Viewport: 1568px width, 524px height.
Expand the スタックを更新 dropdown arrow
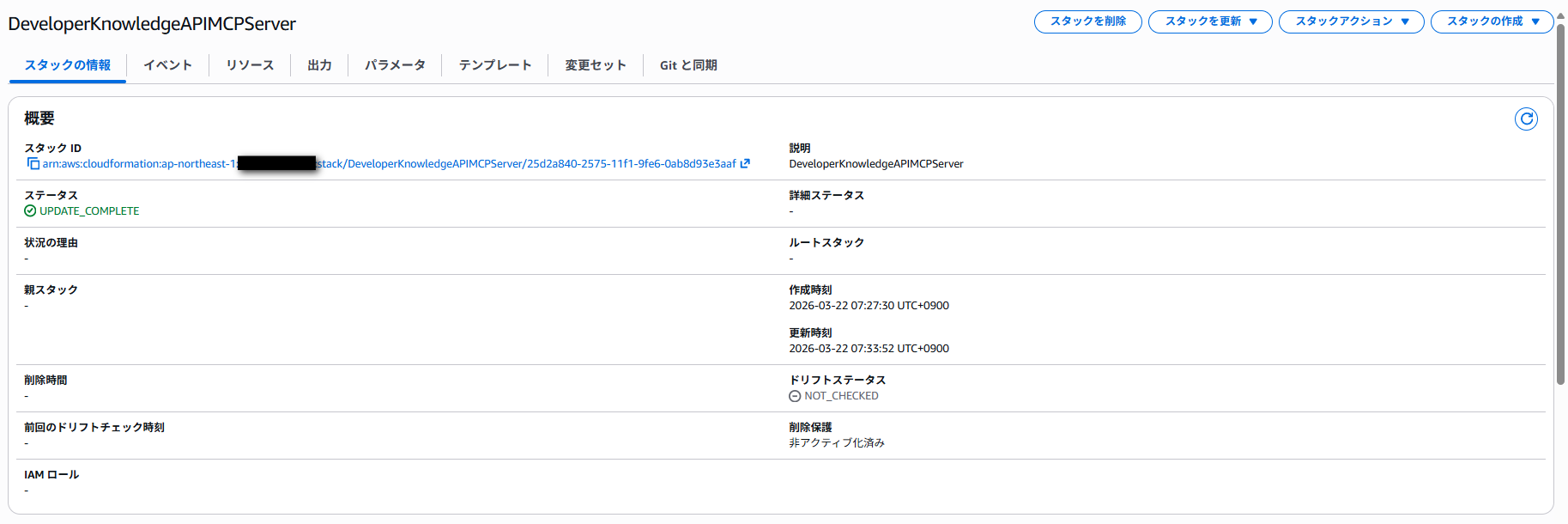coord(1254,21)
